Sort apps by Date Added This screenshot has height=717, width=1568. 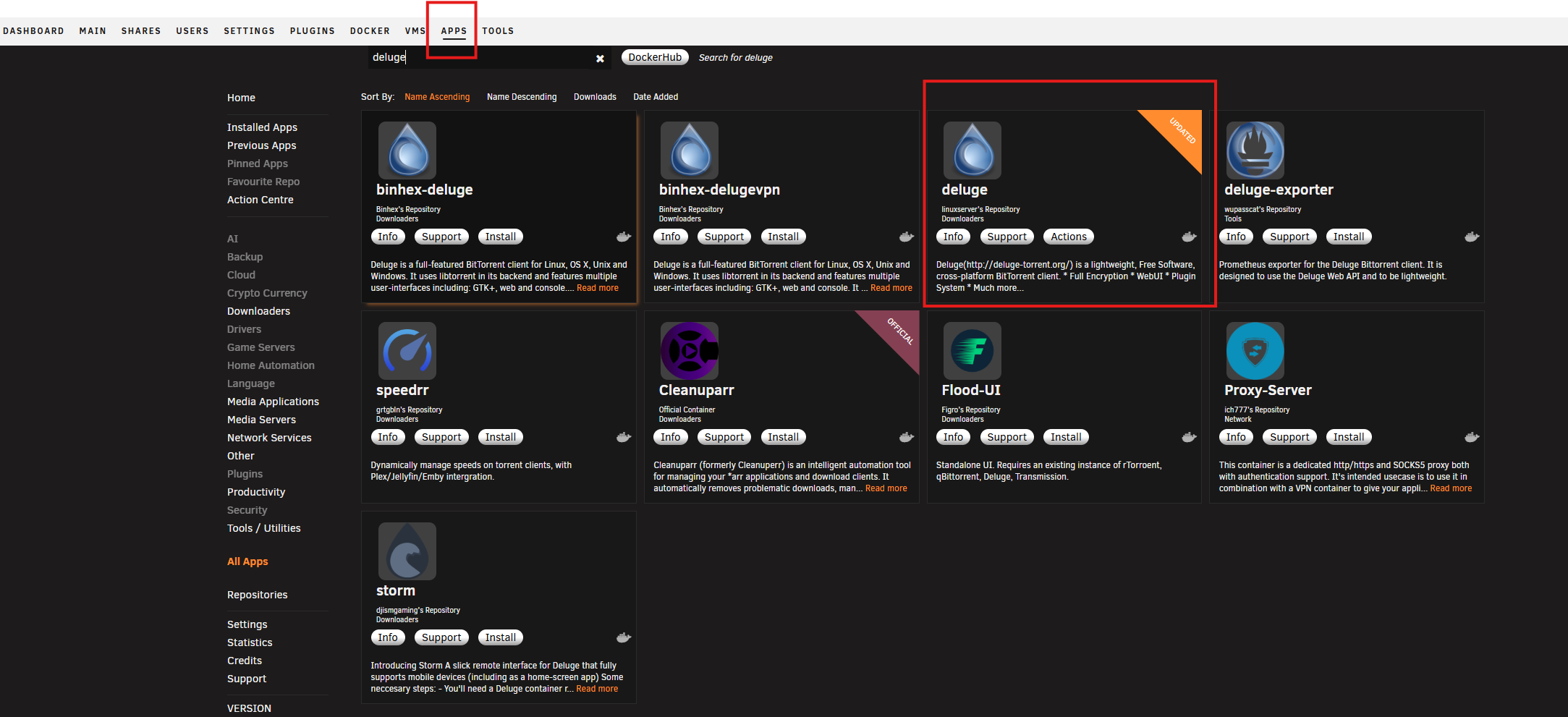656,97
